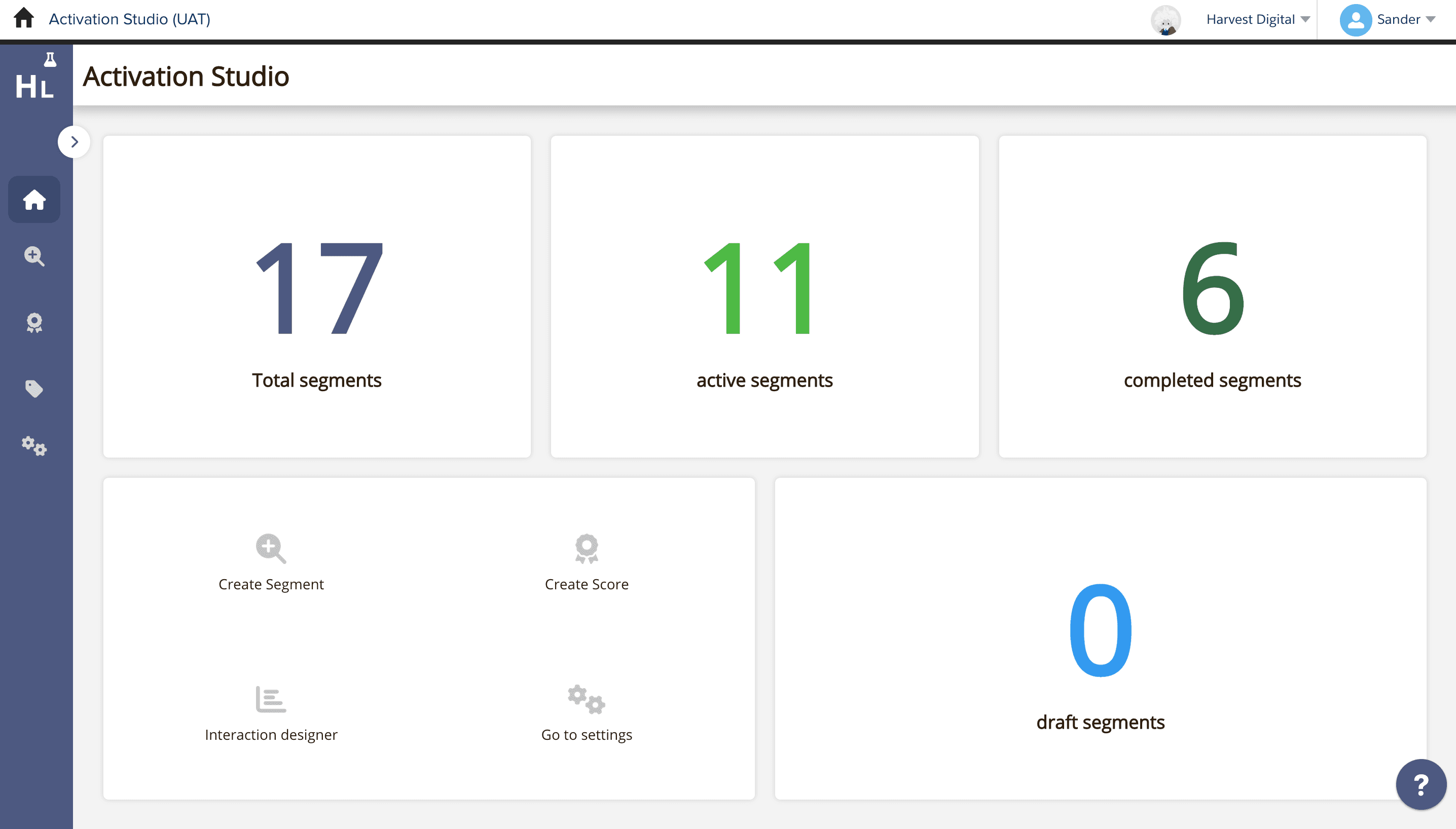Open the Home item in sidebar
The width and height of the screenshot is (1456, 829).
[34, 199]
